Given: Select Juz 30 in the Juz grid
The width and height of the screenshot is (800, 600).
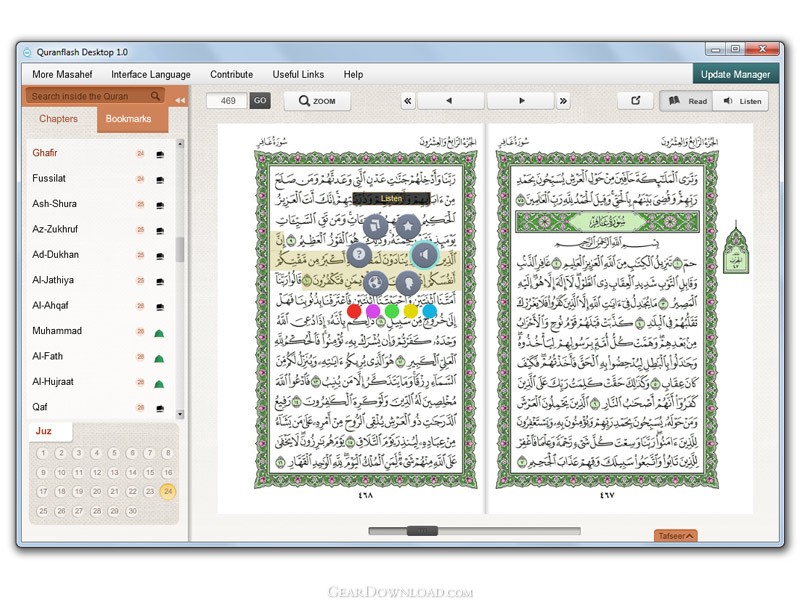Looking at the screenshot, I should pyautogui.click(x=132, y=511).
